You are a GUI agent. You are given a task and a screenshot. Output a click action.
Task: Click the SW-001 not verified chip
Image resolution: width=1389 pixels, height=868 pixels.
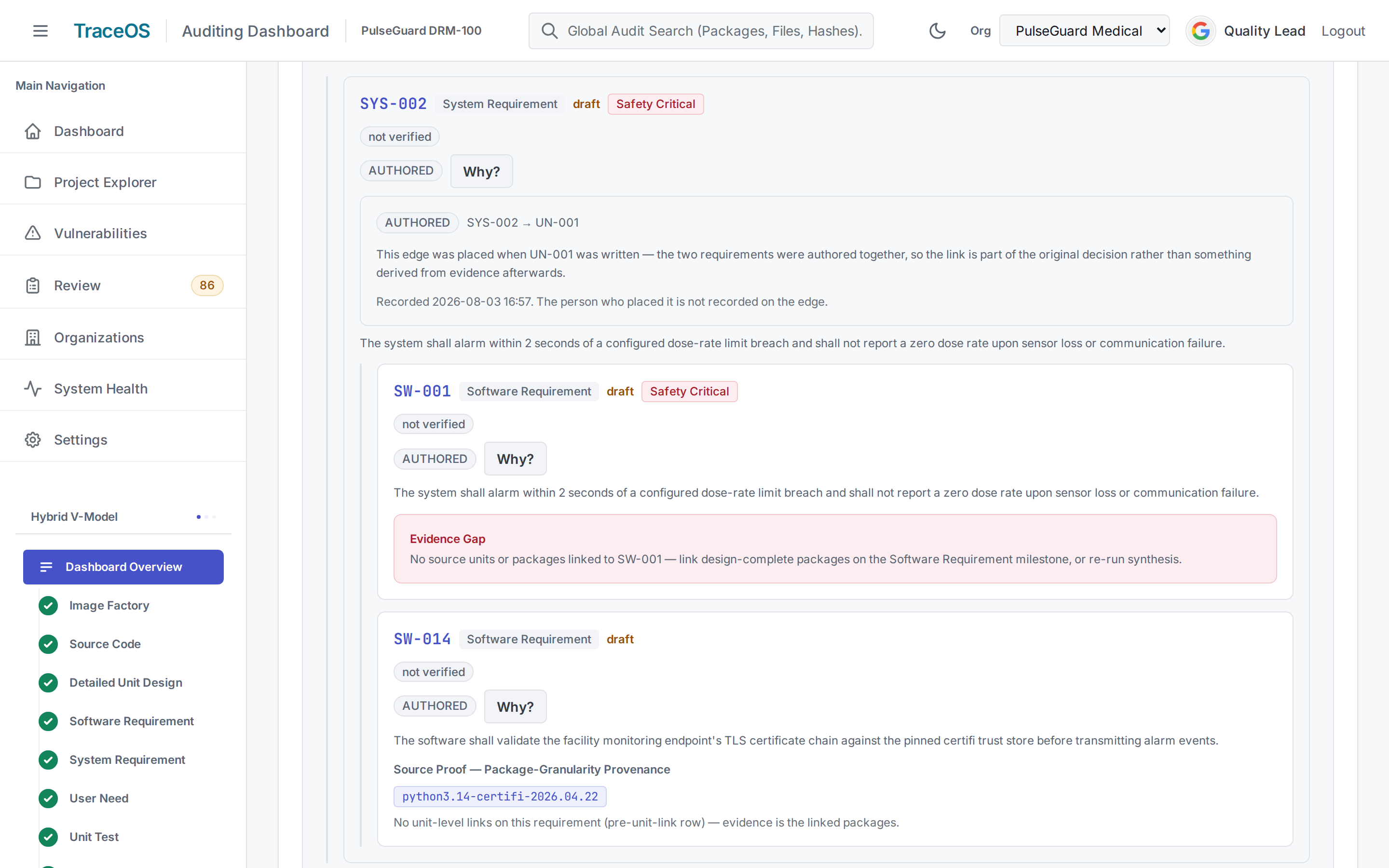click(434, 424)
